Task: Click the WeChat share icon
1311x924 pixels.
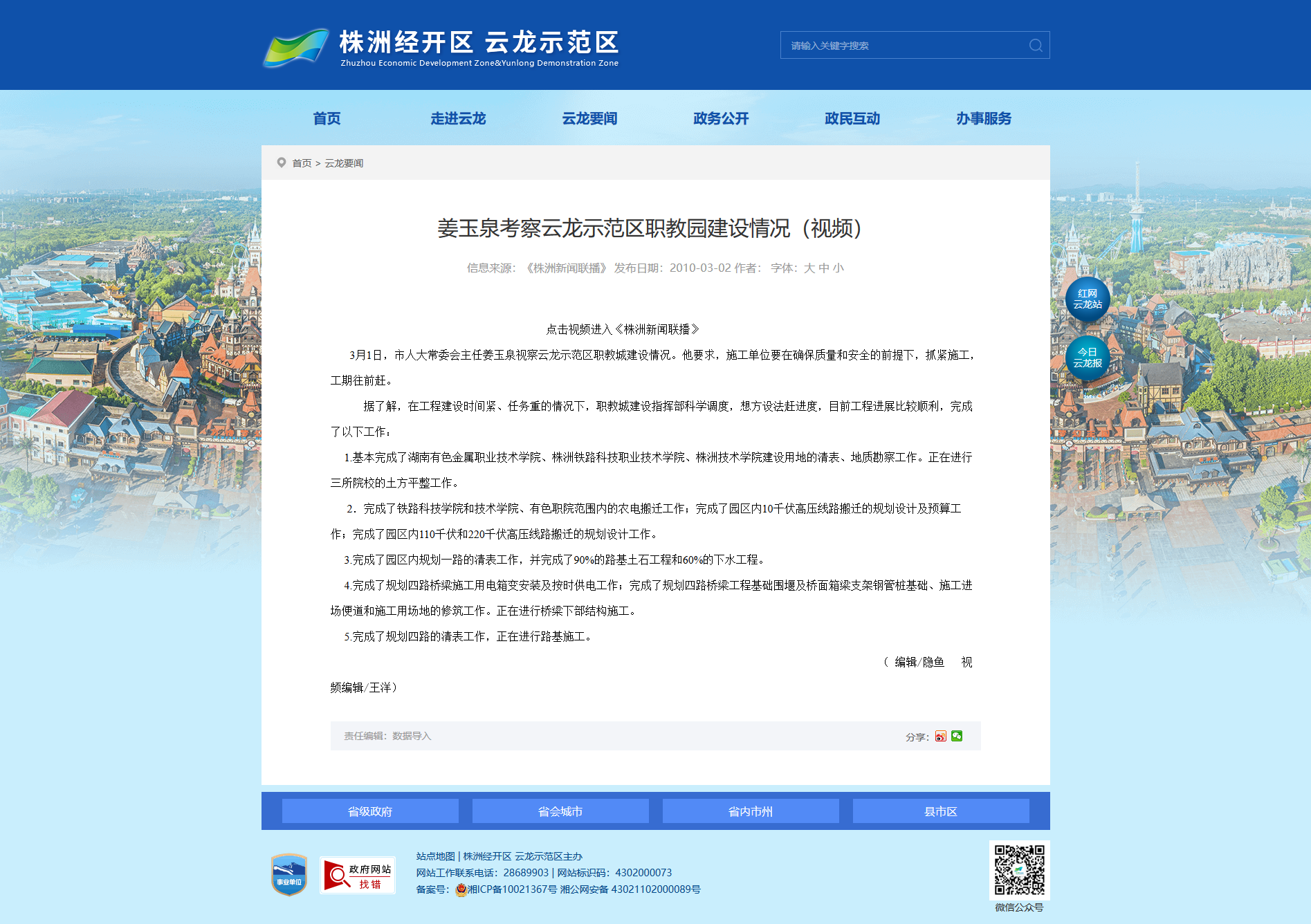Action: point(957,737)
